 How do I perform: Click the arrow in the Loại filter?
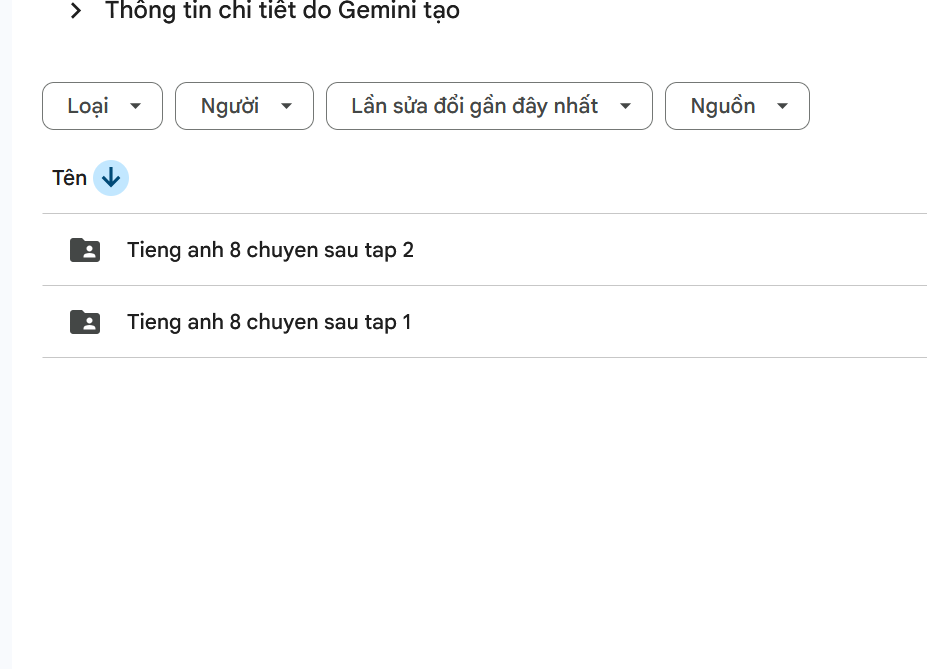tap(136, 106)
